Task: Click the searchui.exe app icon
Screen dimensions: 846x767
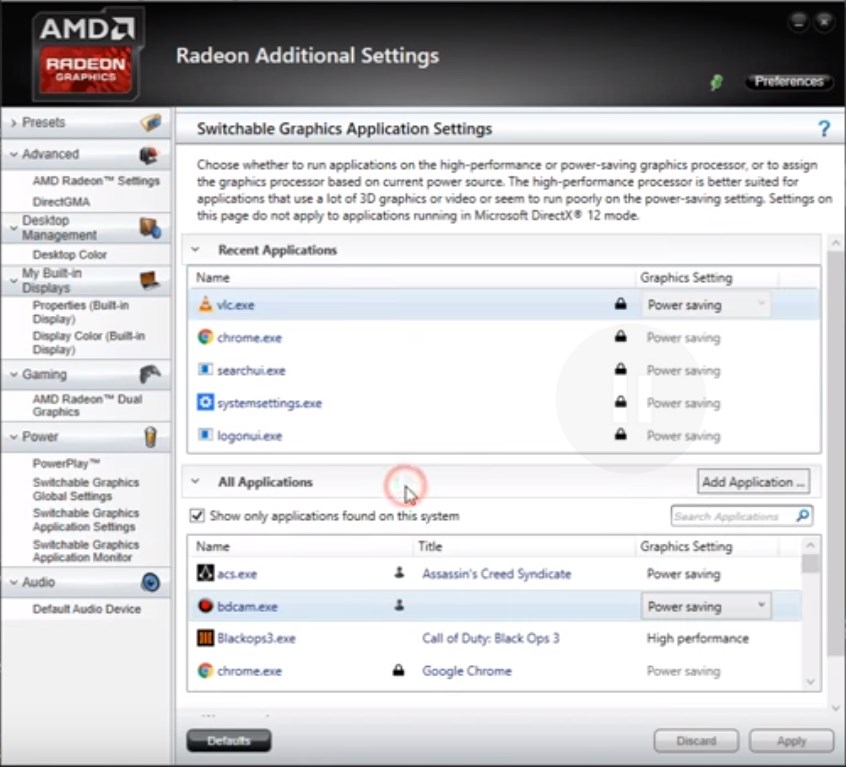Action: tap(205, 369)
